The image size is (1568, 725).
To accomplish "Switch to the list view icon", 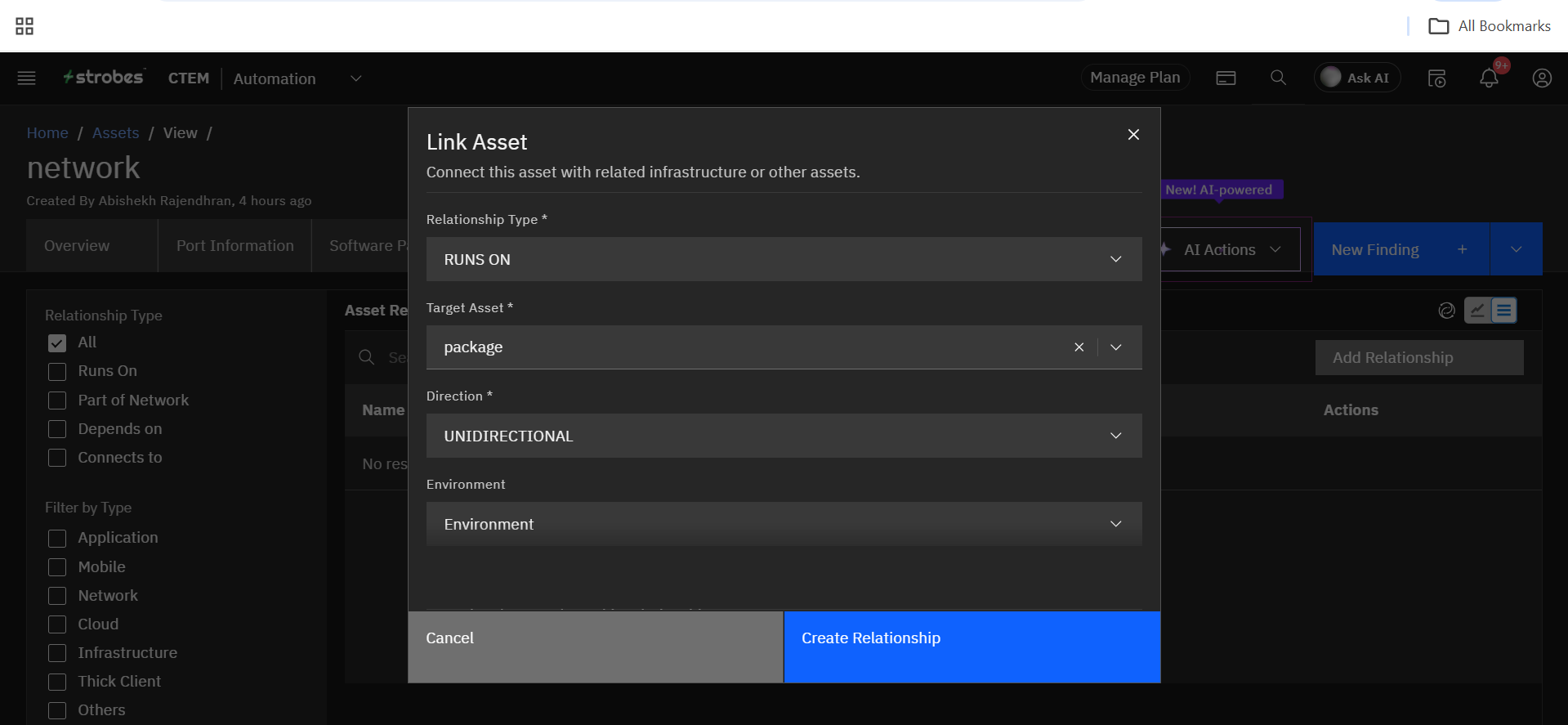I will pos(1503,311).
